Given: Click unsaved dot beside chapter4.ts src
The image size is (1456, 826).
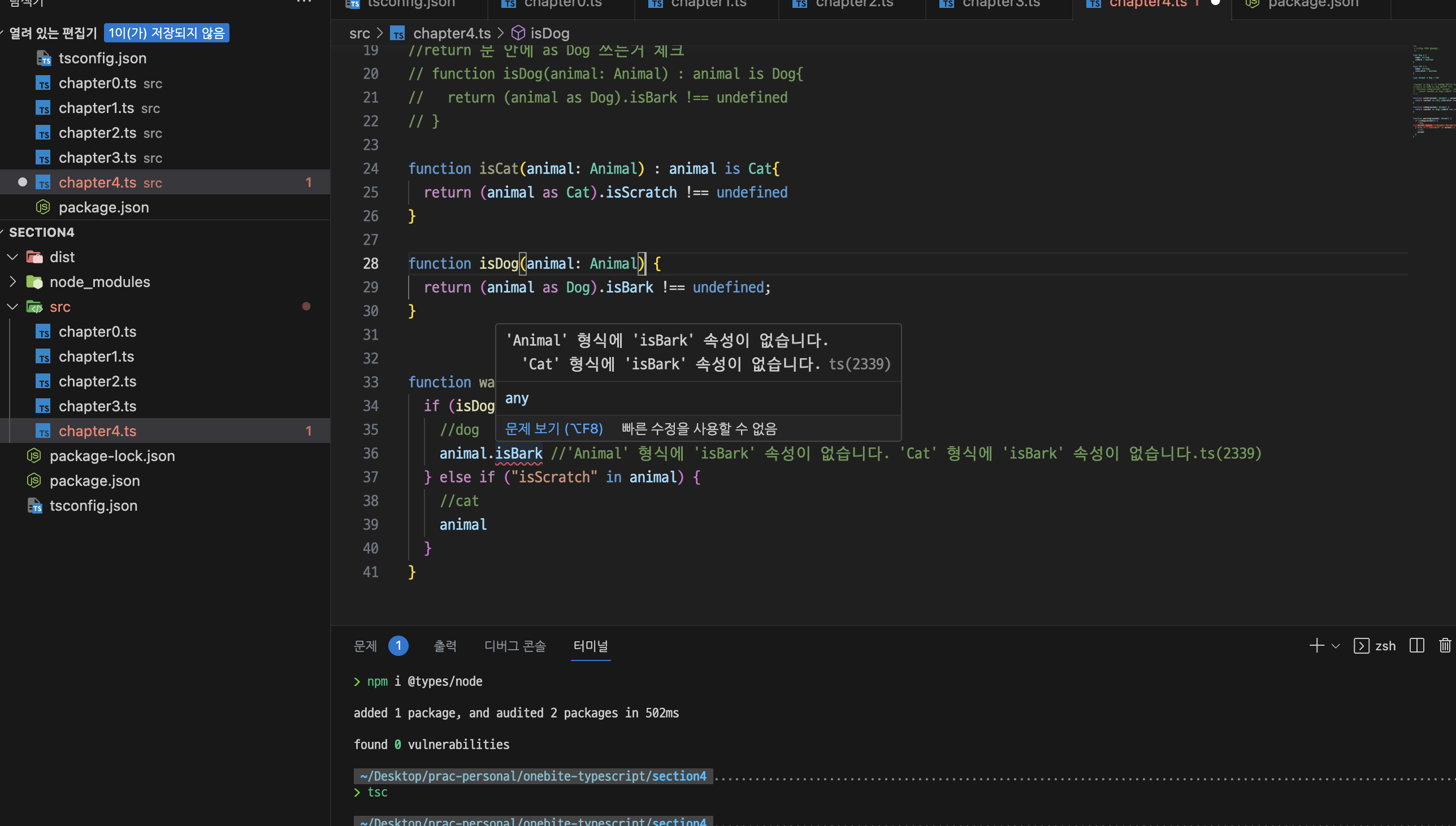Looking at the screenshot, I should pyautogui.click(x=23, y=182).
